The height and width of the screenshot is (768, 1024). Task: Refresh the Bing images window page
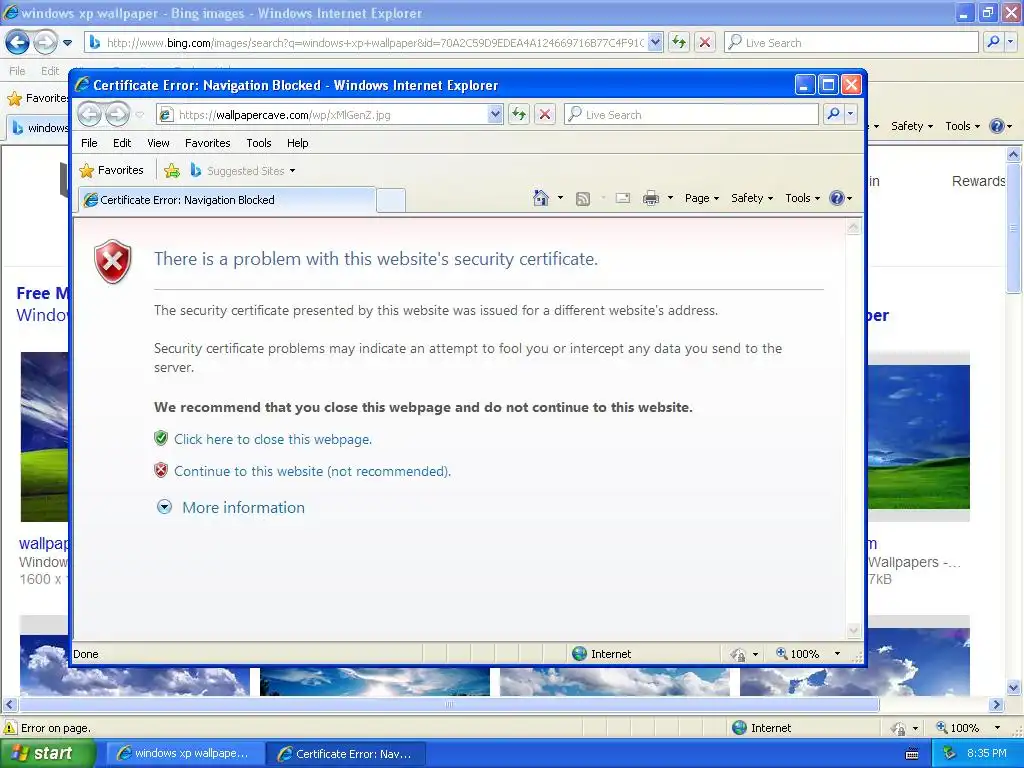[679, 42]
